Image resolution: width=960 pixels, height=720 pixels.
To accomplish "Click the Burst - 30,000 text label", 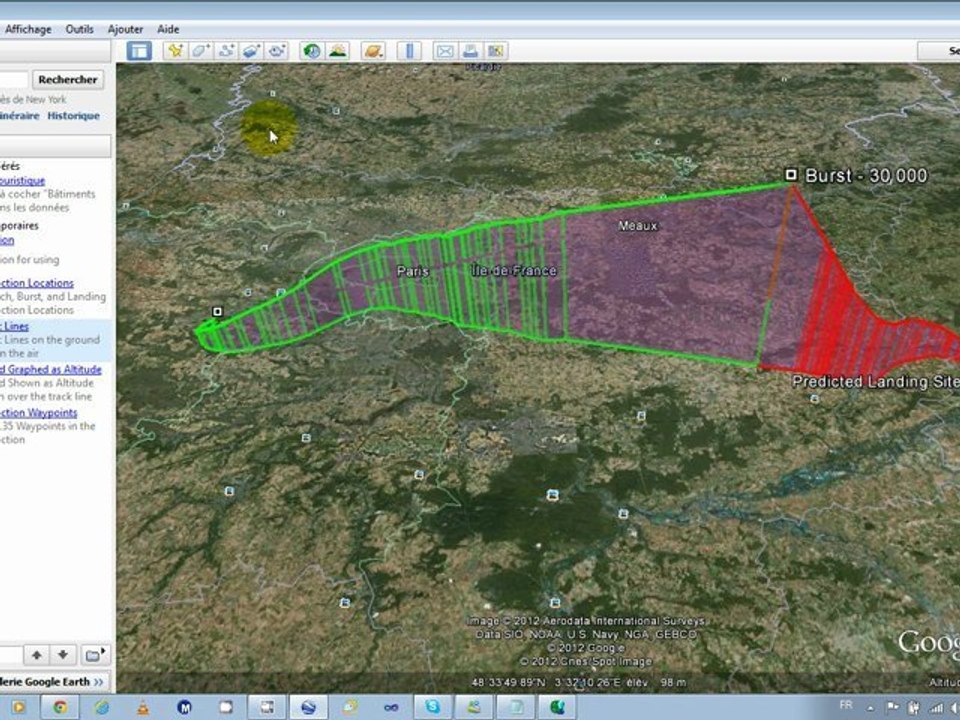I will tap(866, 176).
